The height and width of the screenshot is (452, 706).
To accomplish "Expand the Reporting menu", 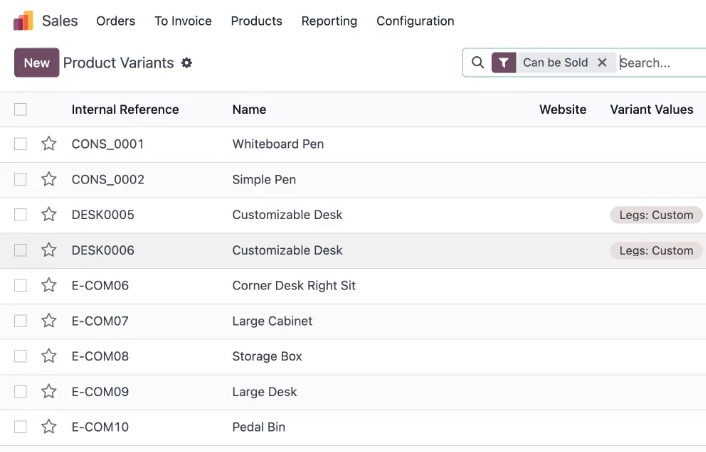I will click(x=329, y=21).
